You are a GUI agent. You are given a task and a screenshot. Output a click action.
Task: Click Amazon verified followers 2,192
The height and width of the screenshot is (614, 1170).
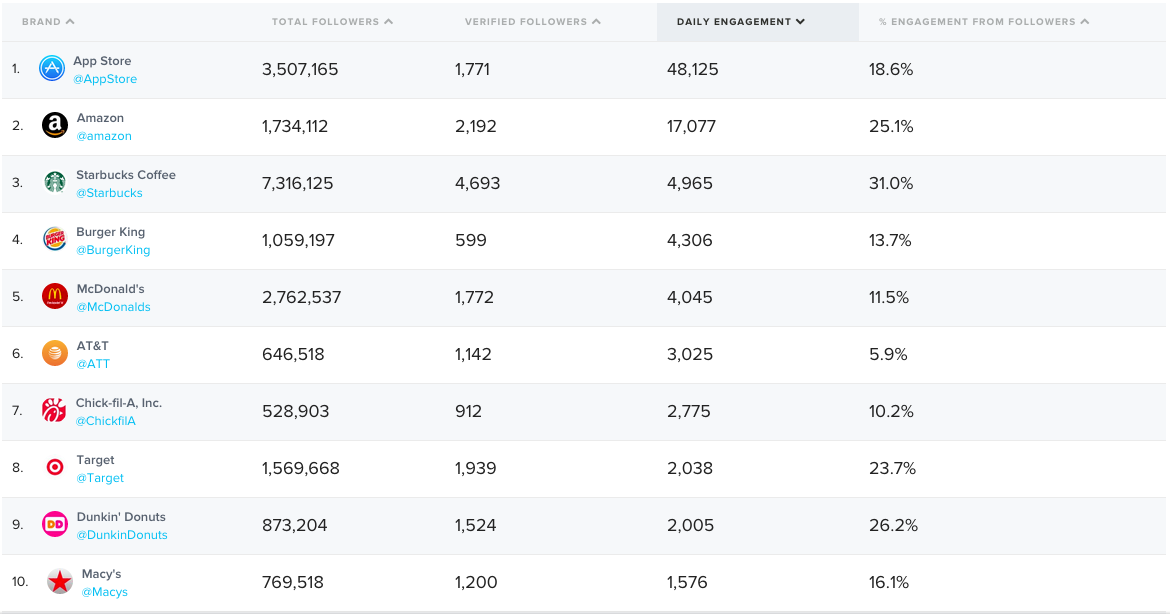[x=475, y=126]
